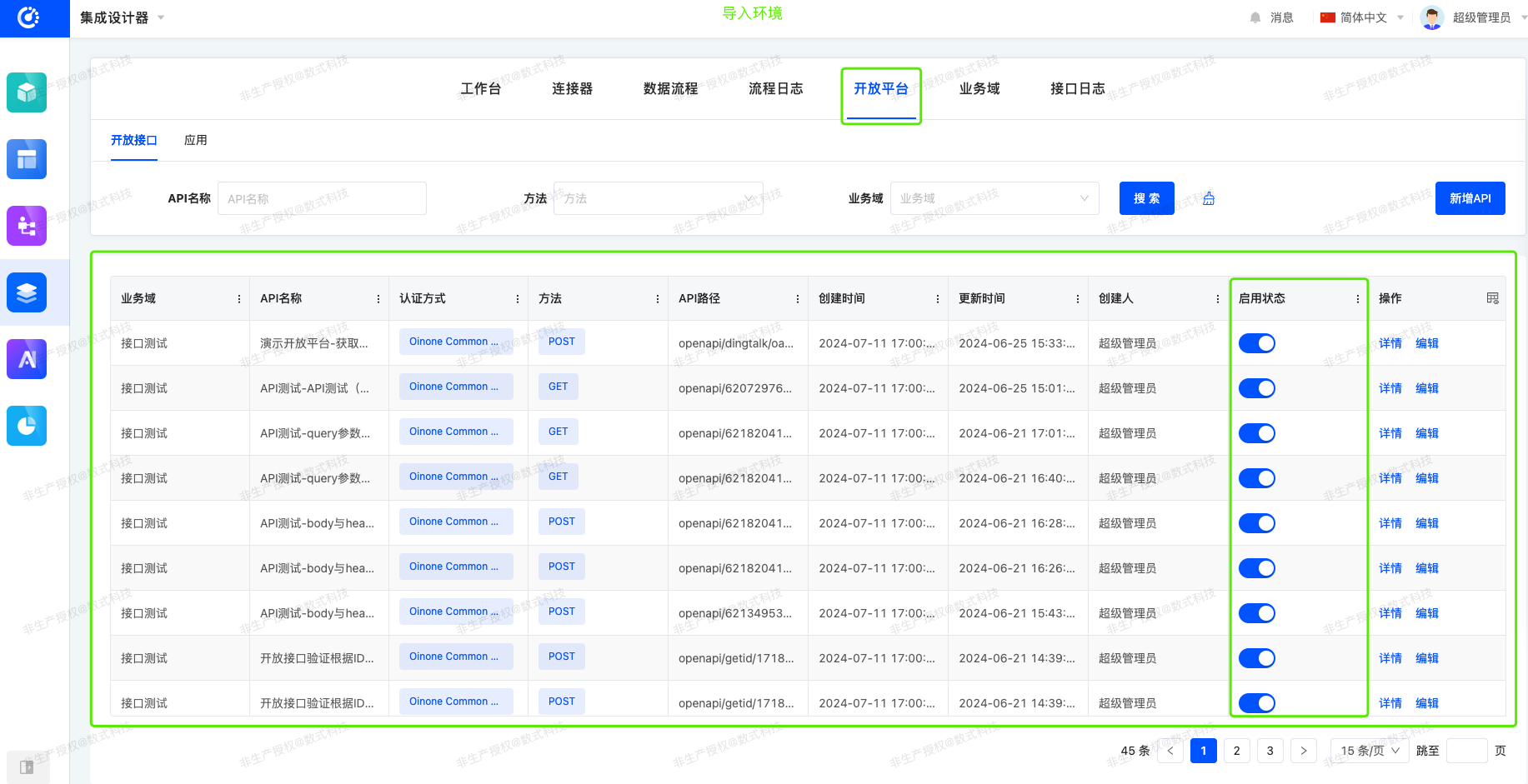The height and width of the screenshot is (784, 1528).
Task: Go to page 2
Action: pyautogui.click(x=1237, y=751)
